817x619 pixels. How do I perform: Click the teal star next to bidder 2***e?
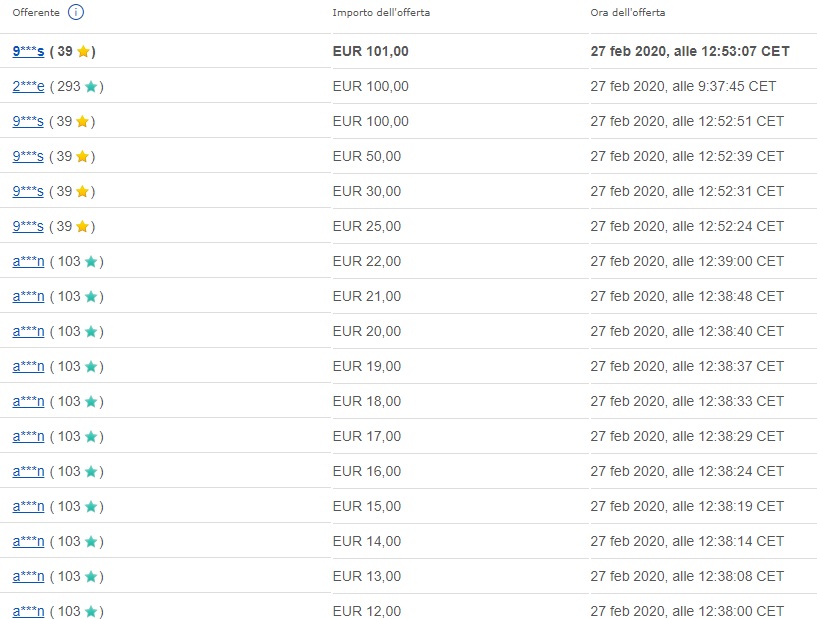tap(91, 86)
